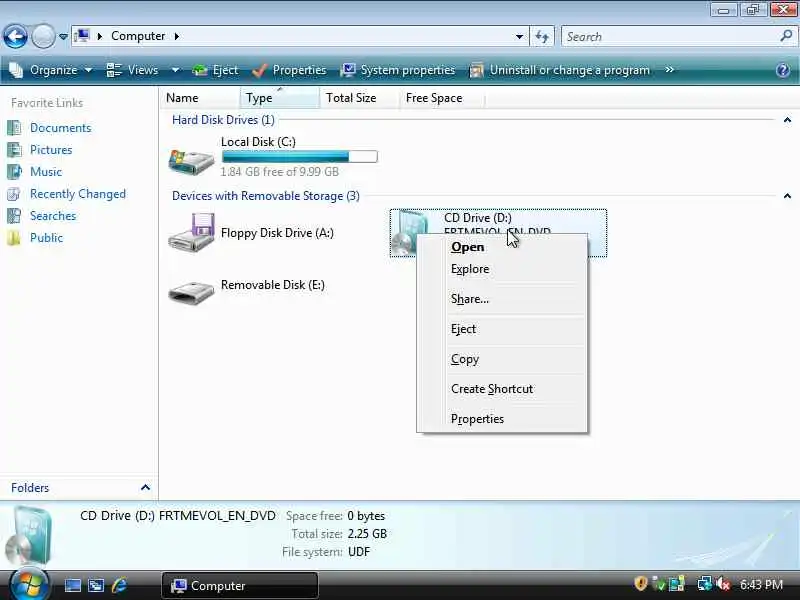Screen dimensions: 800x600
Task: Expand the Folders pane
Action: pos(145,488)
